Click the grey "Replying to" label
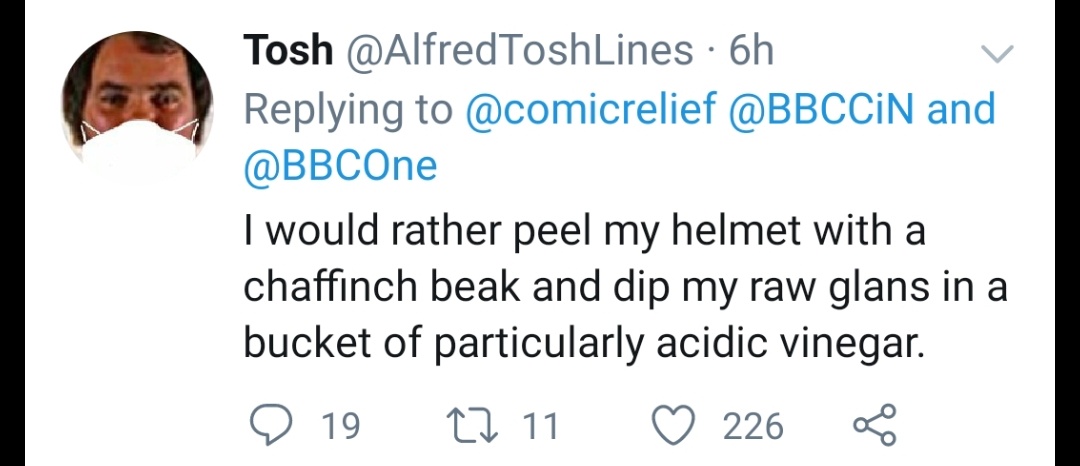1080x466 pixels. (349, 109)
